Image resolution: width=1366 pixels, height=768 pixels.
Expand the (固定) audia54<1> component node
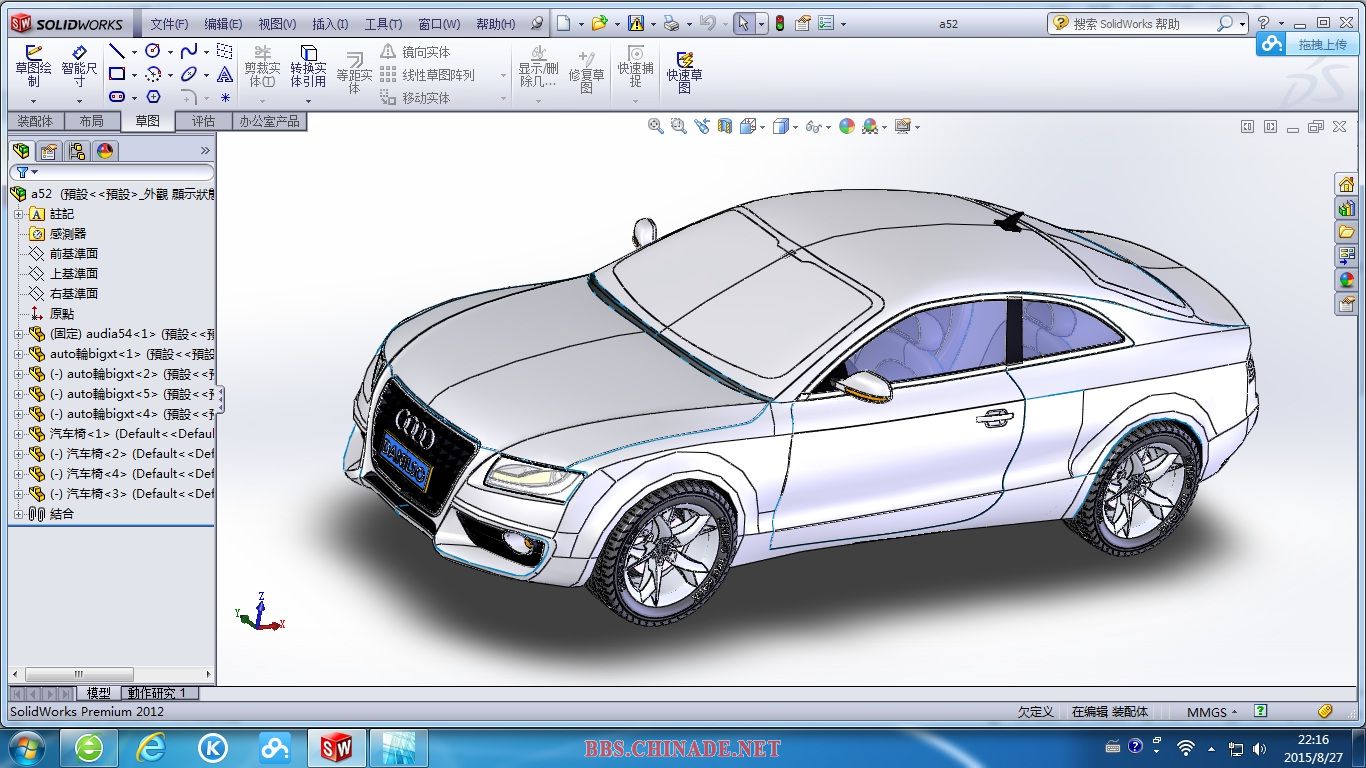tap(18, 334)
